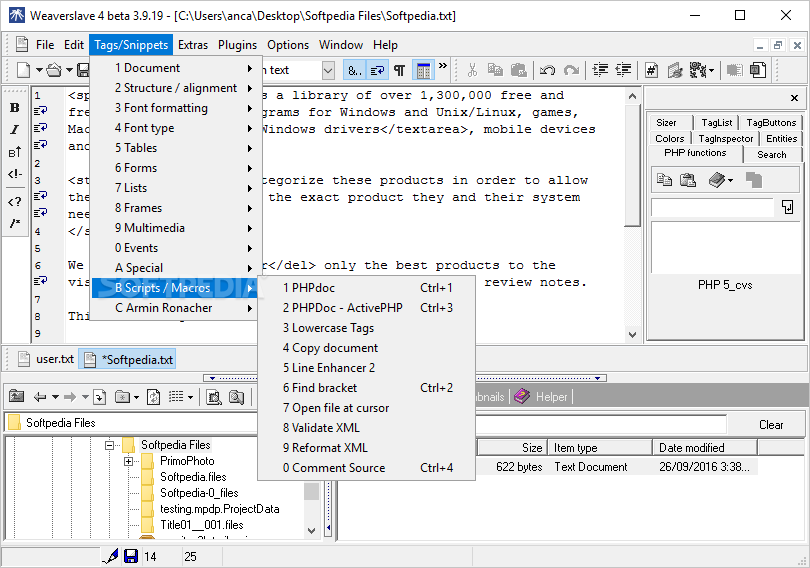Viewport: 810px width, 568px height.
Task: Click the Paste icon in main toolbar
Action: [x=518, y=70]
